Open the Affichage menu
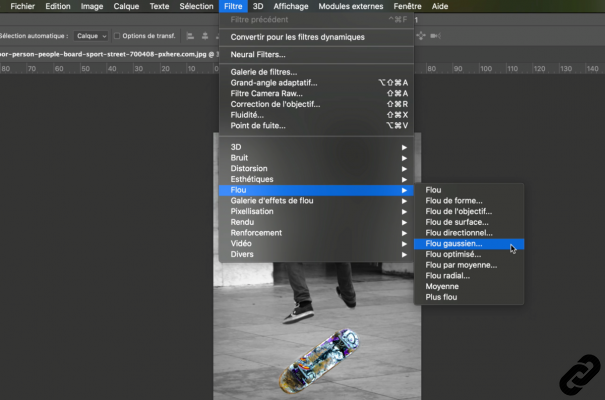This screenshot has width=605, height=400. [291, 6]
